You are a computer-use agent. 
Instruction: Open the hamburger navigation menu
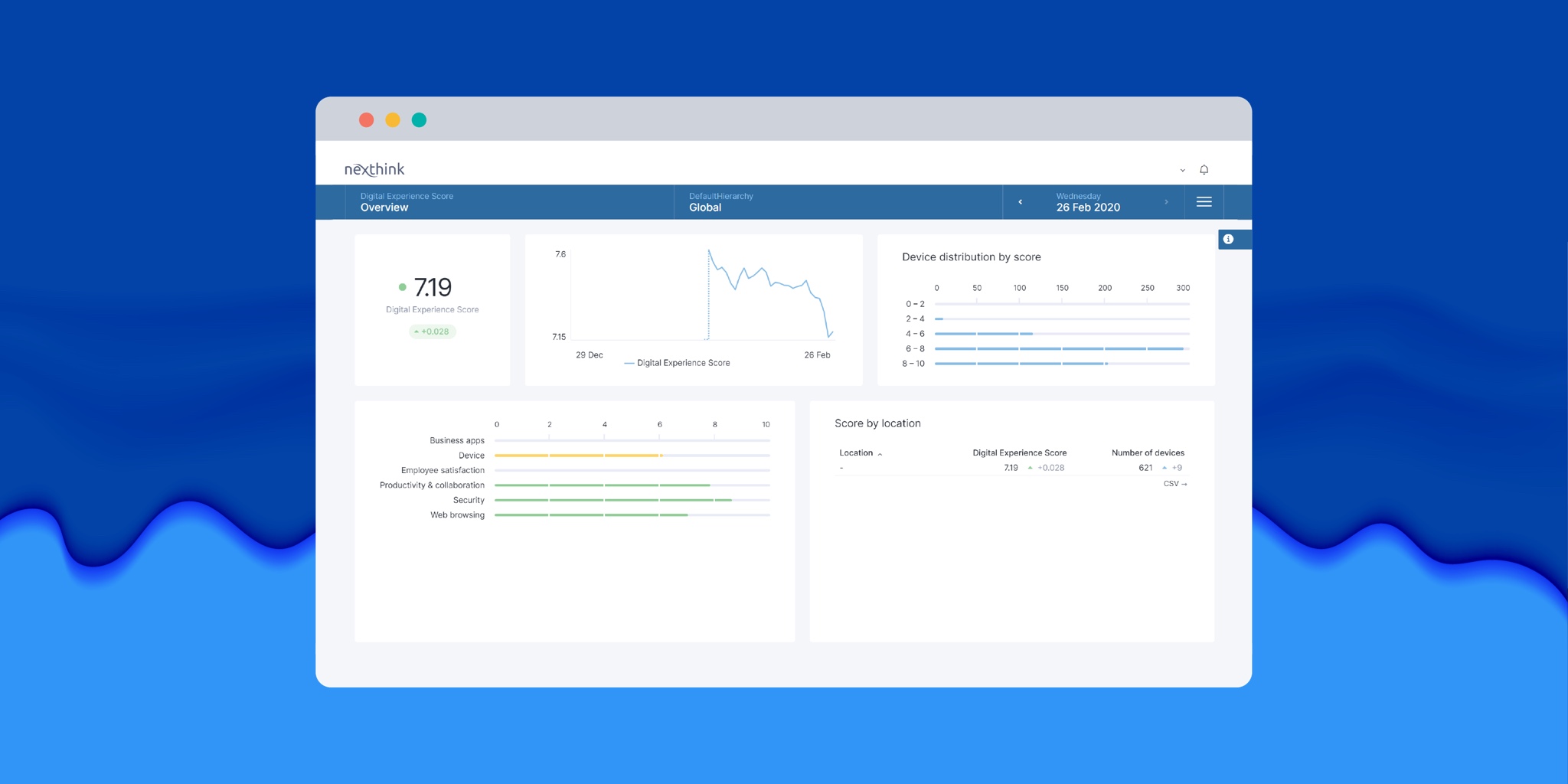pos(1204,201)
